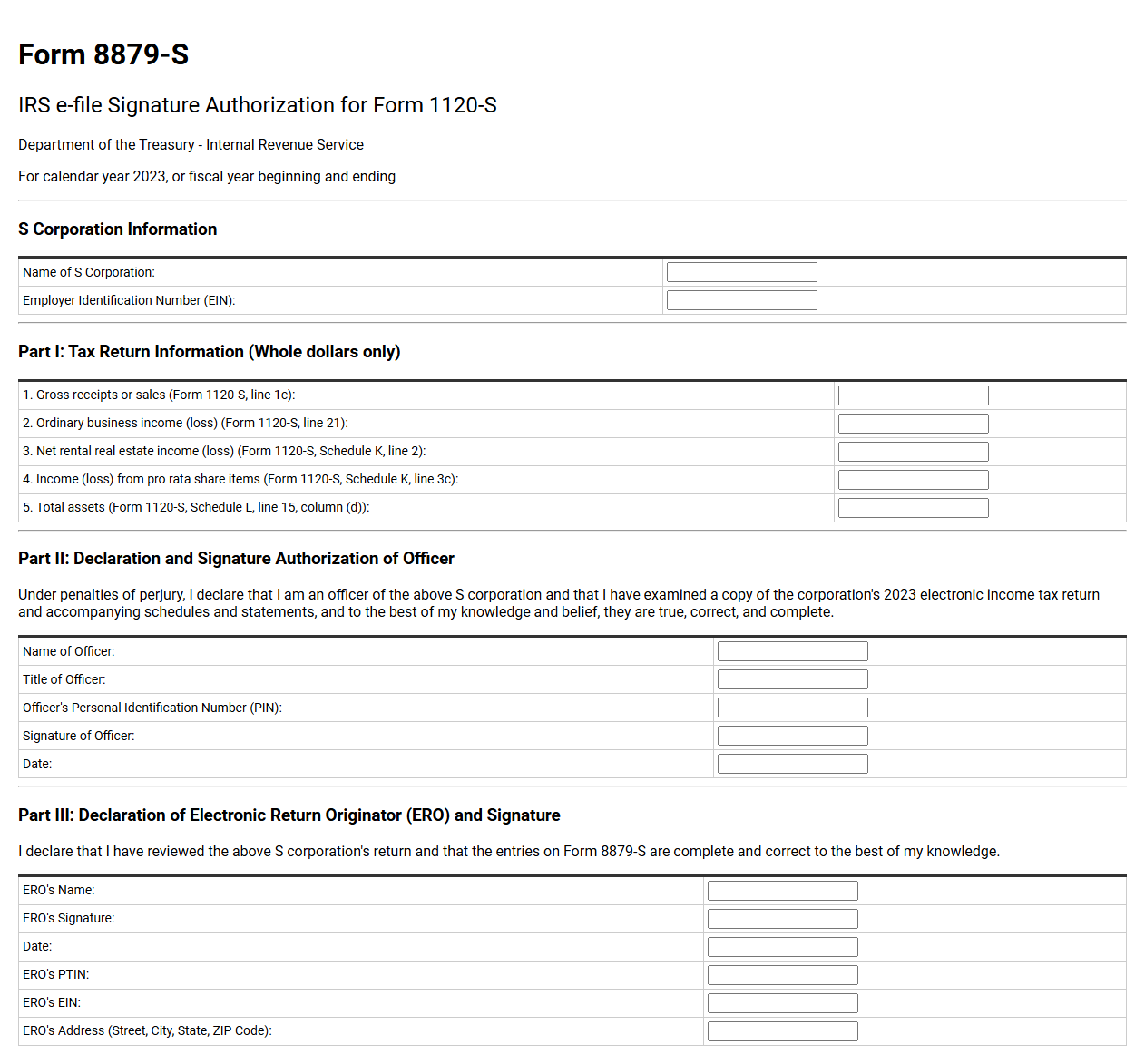Click the 'Part I: Tax Return Information' heading
This screenshot has width=1145, height=1064.
(x=210, y=352)
